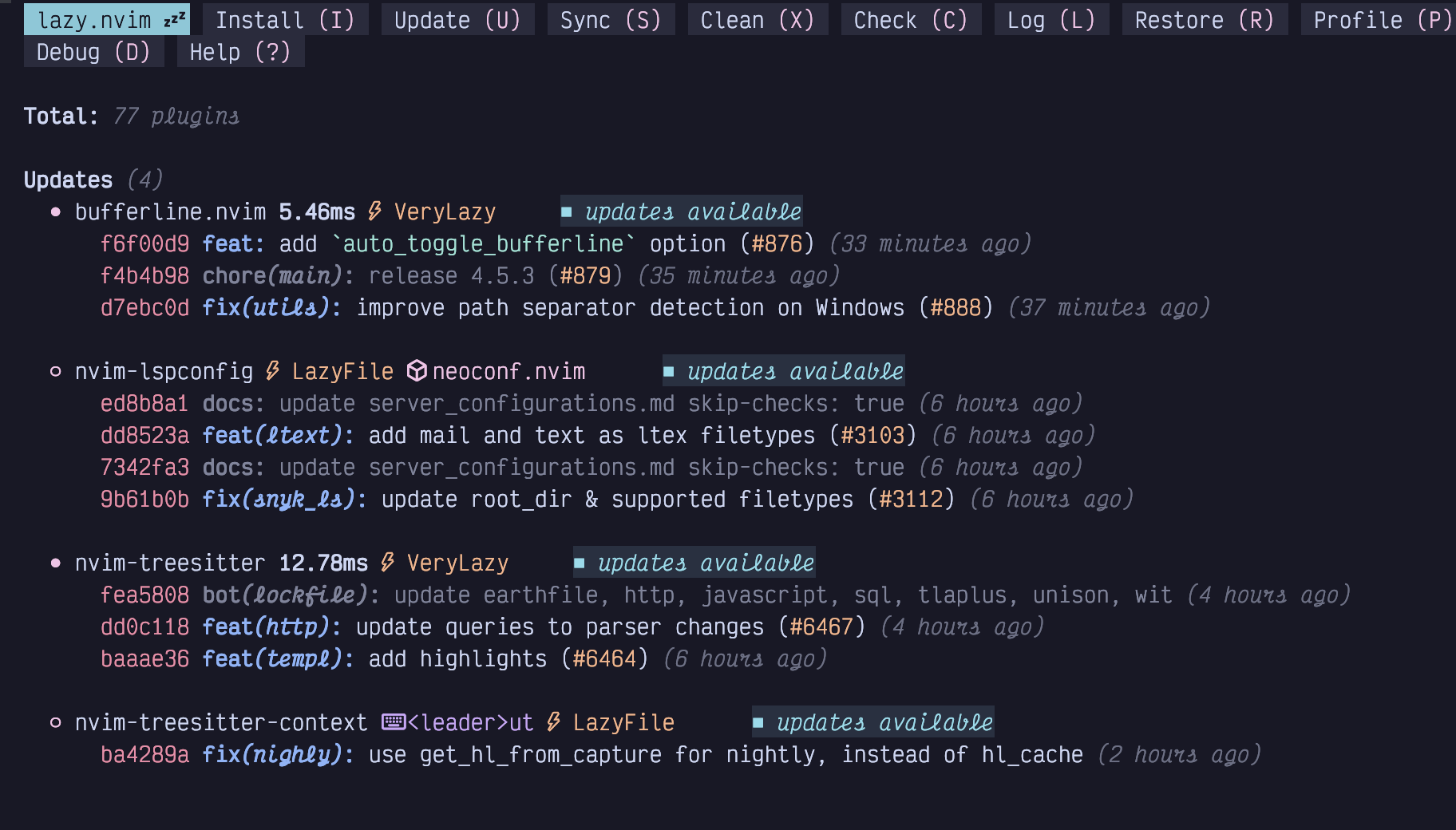The image size is (1456, 830).
Task: Click the bot(lockfile): commit message label
Action: pos(291,595)
